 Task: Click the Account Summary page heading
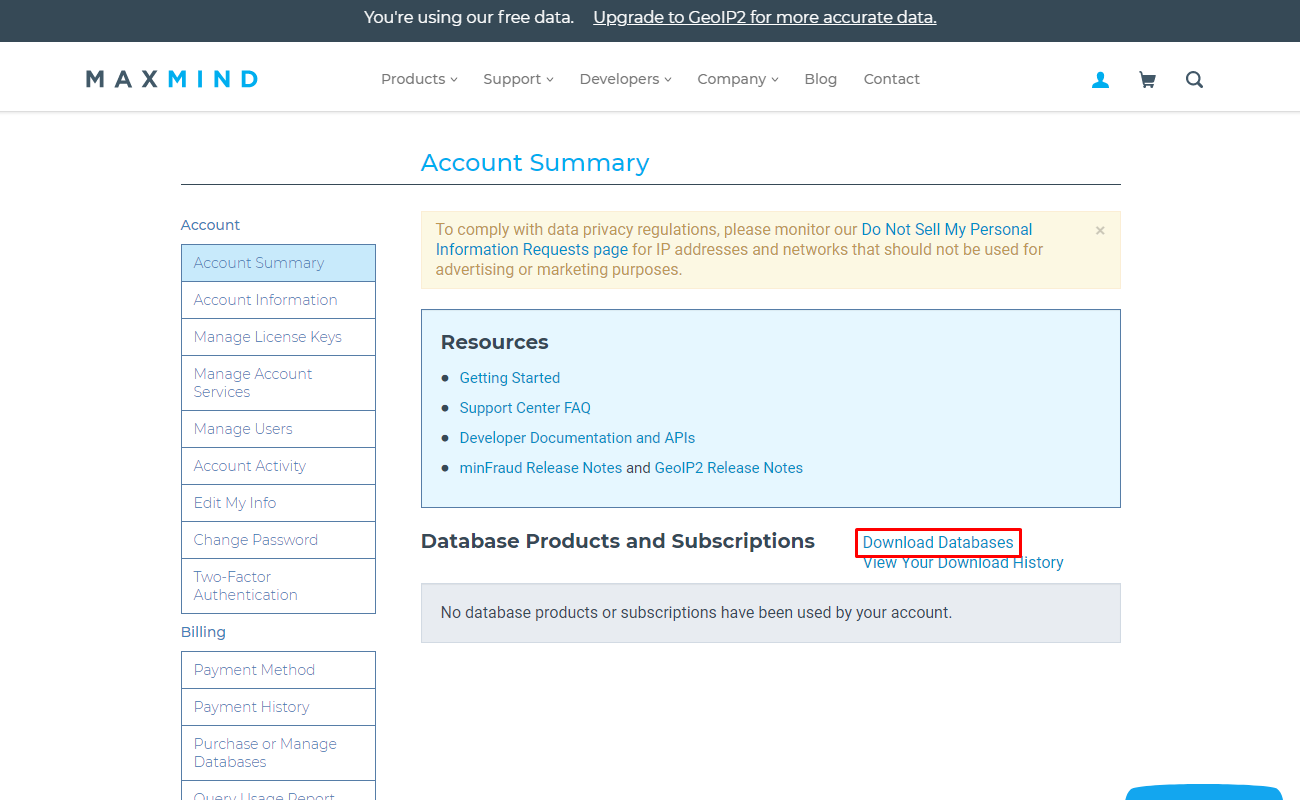[535, 163]
